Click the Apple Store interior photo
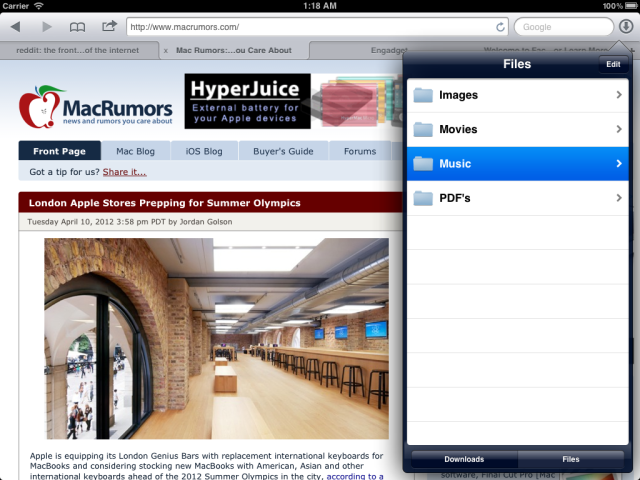This screenshot has width=640, height=480. tap(216, 339)
